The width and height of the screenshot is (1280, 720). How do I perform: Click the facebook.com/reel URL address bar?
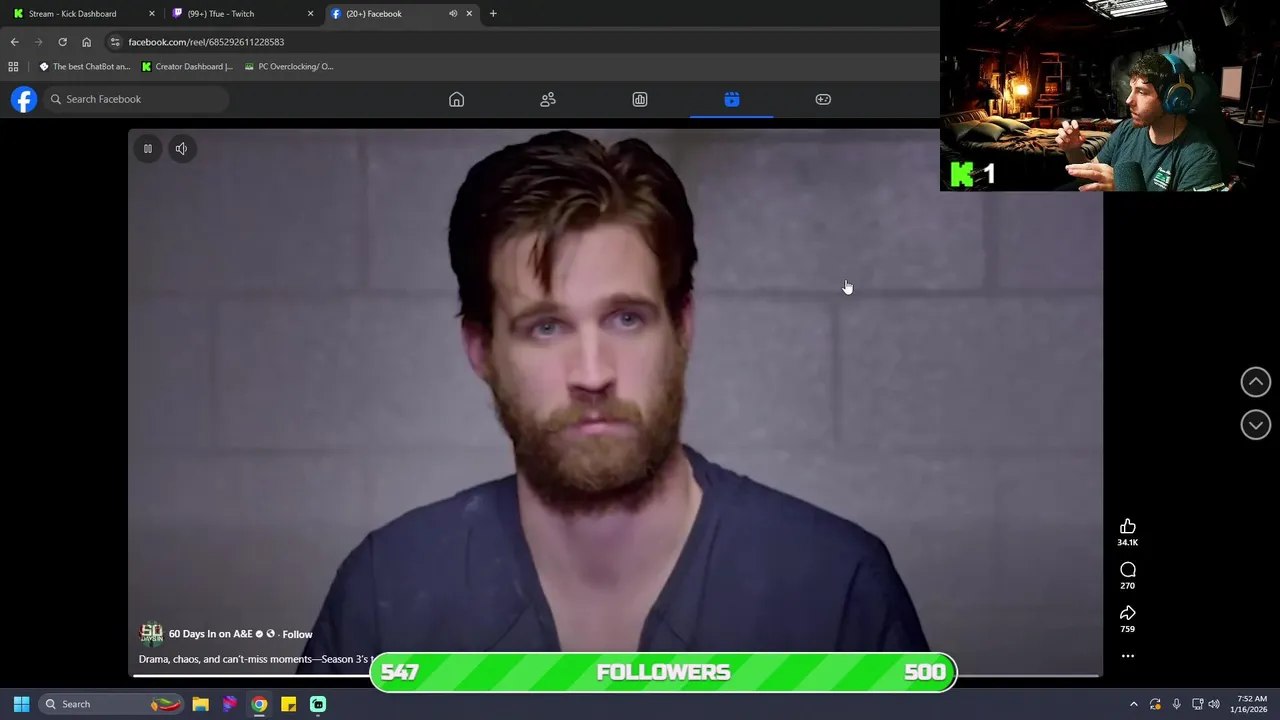click(206, 42)
